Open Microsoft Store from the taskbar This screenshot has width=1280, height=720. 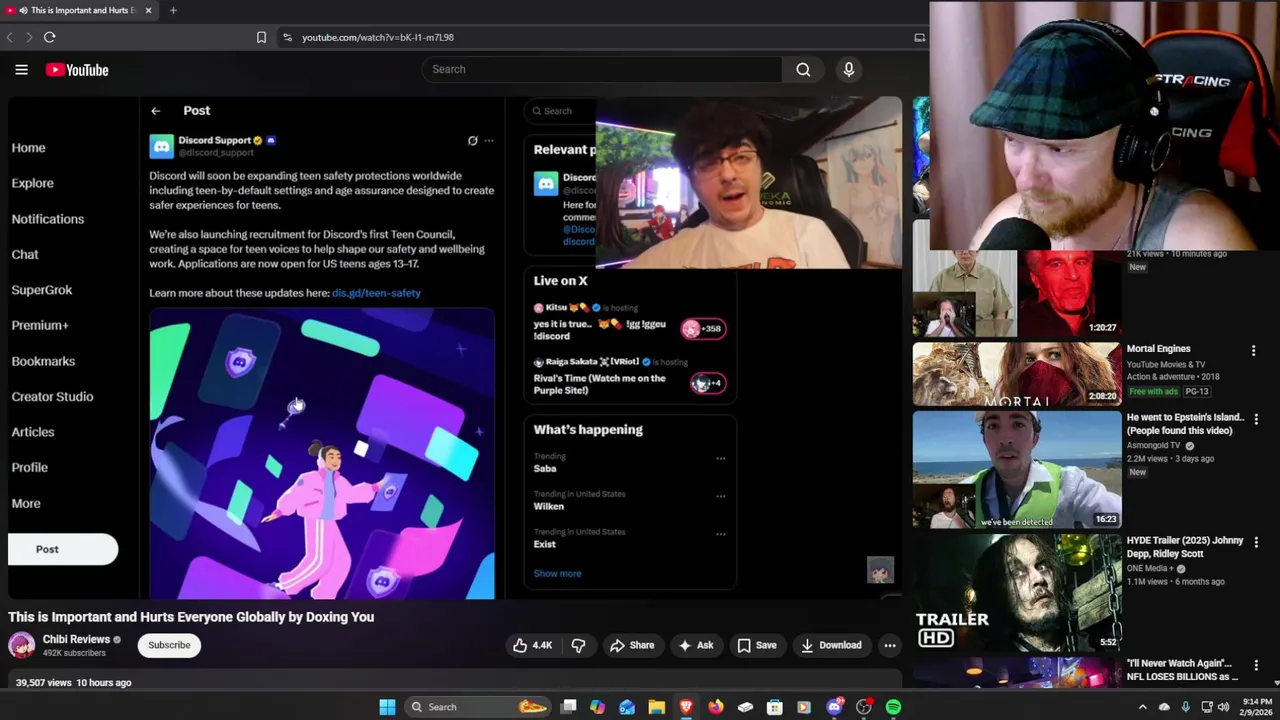point(775,707)
